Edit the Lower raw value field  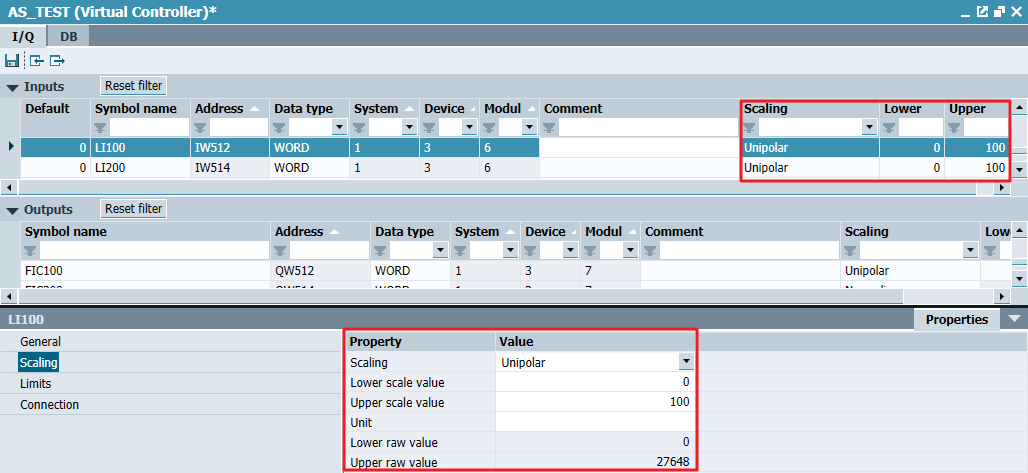tap(595, 442)
